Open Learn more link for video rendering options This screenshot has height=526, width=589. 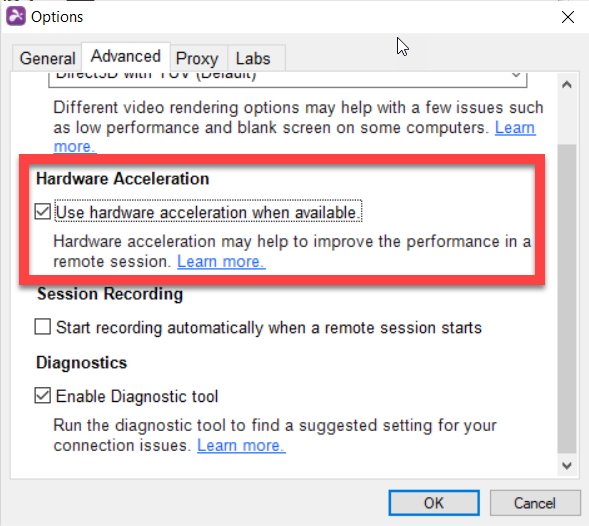(515, 128)
